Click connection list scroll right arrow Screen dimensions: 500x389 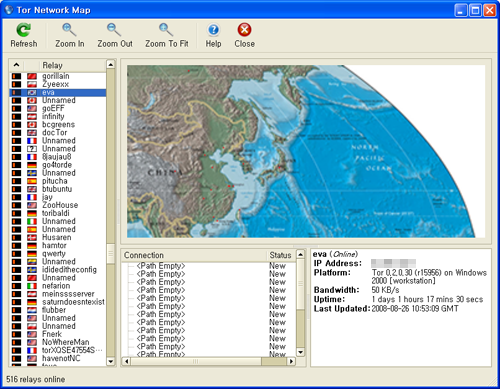click(x=291, y=361)
